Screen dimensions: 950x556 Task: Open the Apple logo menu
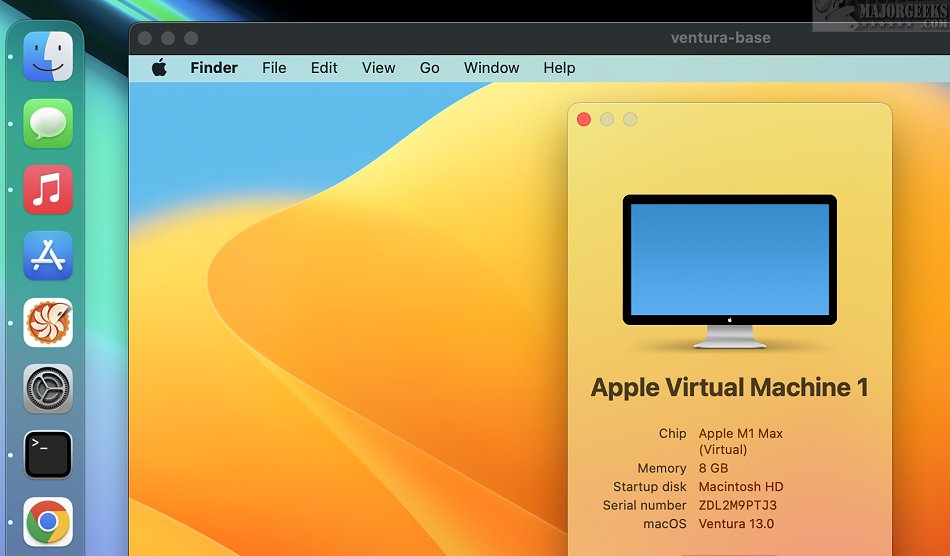[159, 68]
